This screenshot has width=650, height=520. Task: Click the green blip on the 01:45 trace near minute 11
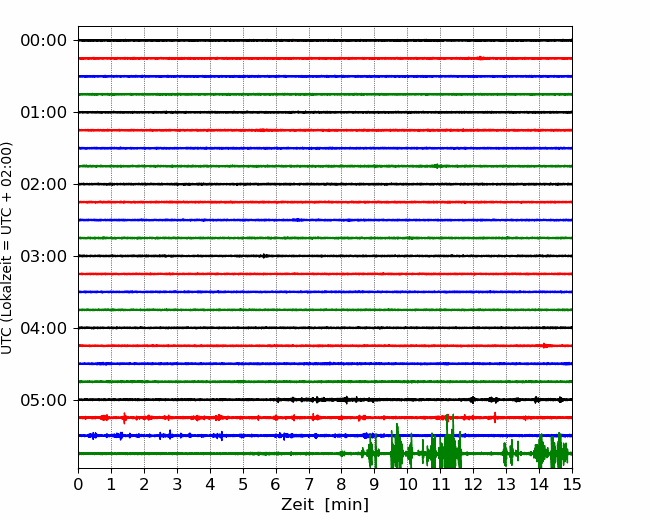pos(436,166)
